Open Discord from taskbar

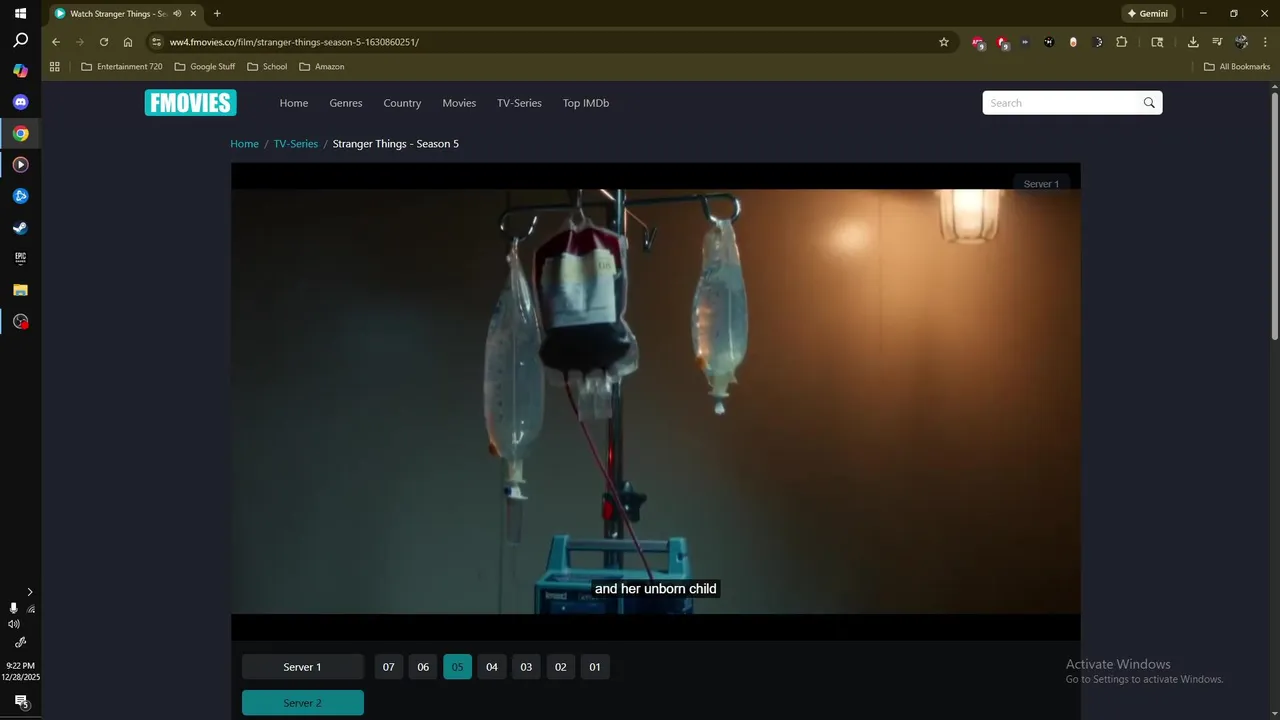click(x=20, y=102)
